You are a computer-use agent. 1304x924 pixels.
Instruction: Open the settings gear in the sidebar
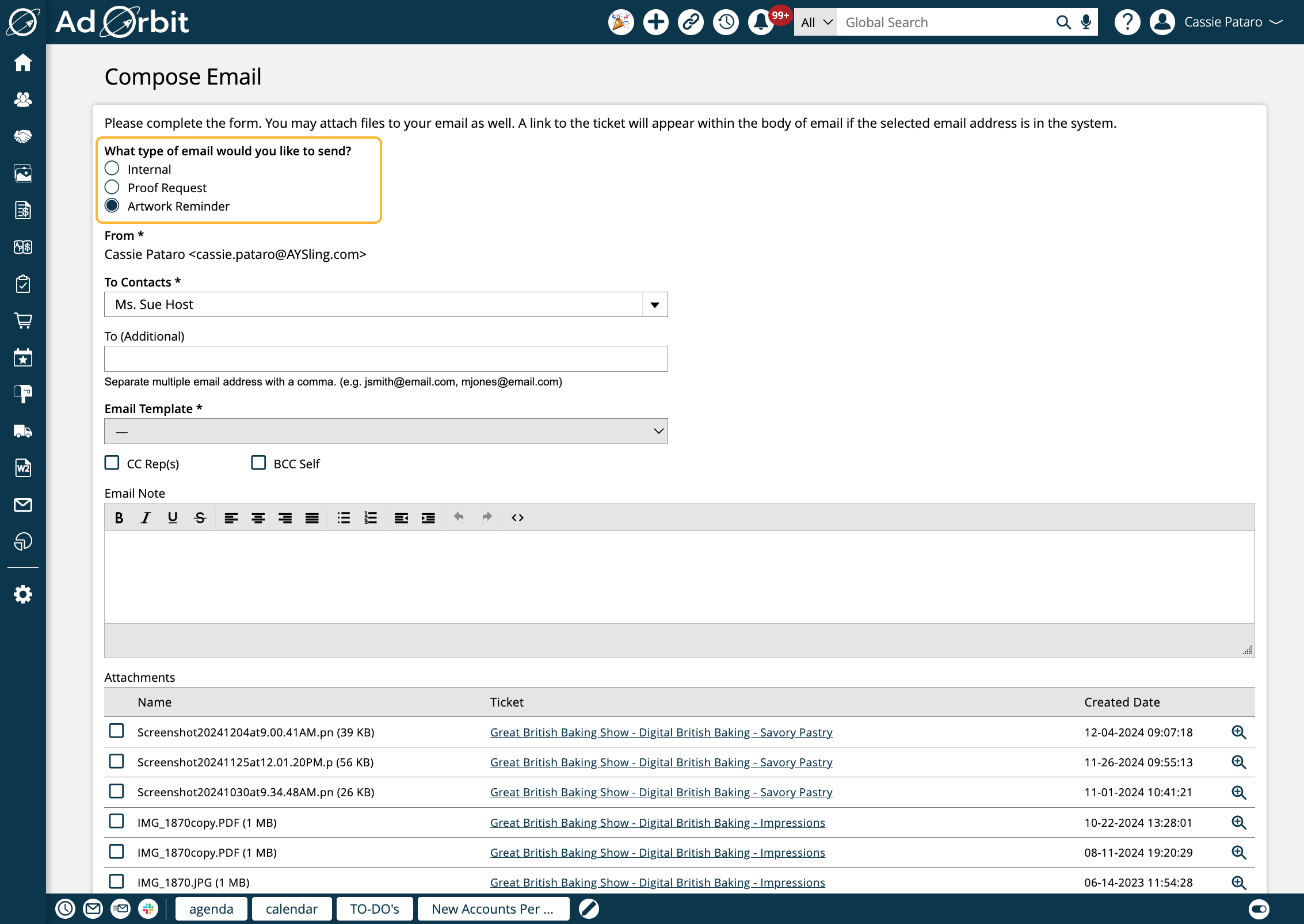click(x=23, y=594)
